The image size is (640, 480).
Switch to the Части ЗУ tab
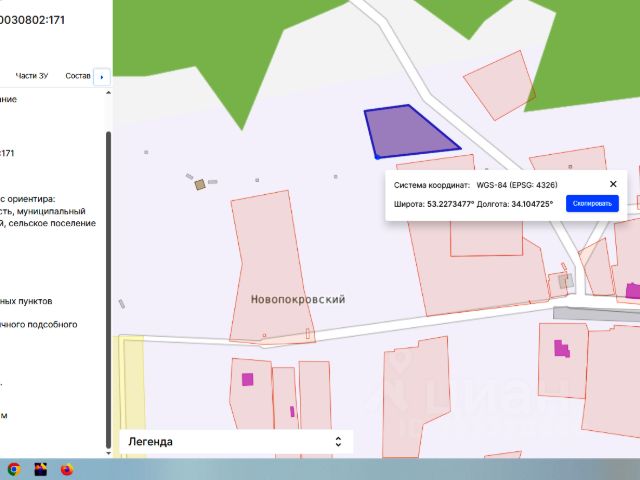pyautogui.click(x=32, y=76)
